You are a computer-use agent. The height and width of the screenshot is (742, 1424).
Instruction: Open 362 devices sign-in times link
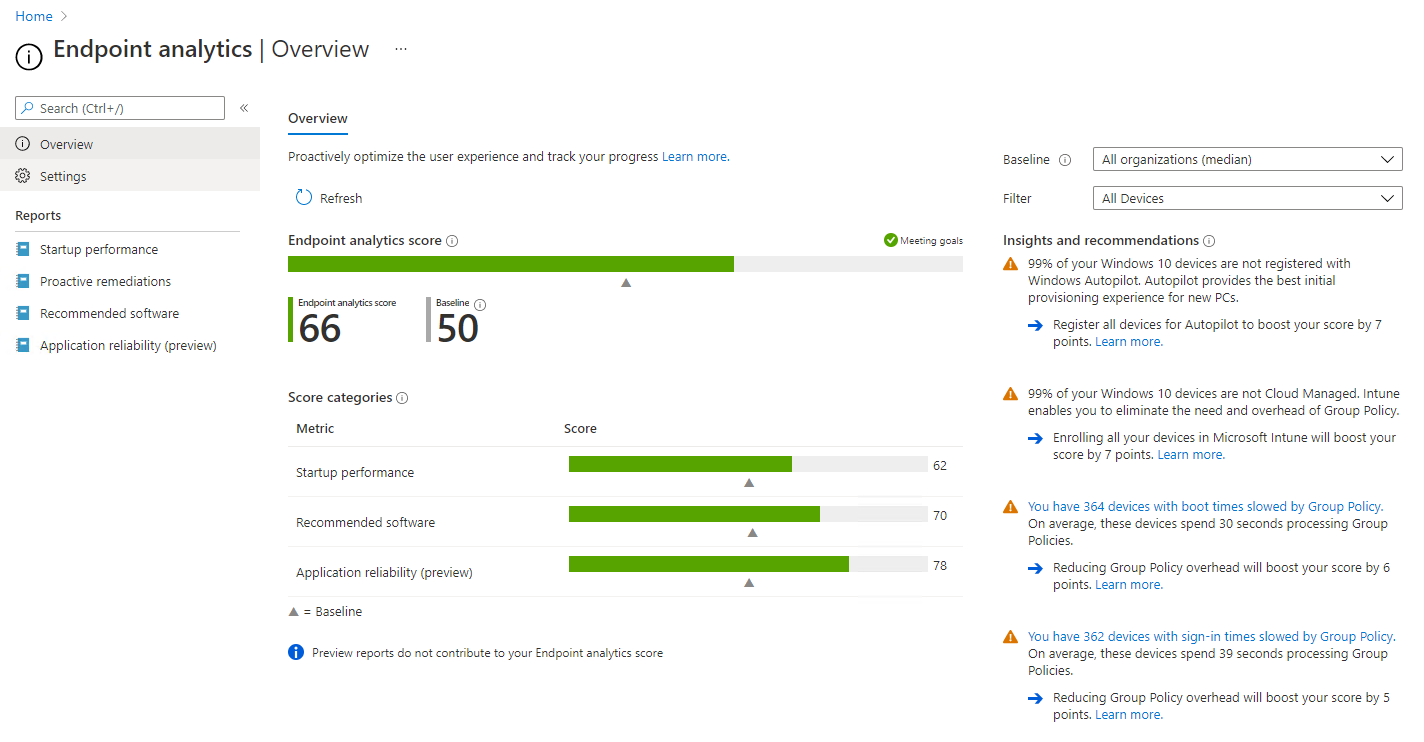[1210, 637]
